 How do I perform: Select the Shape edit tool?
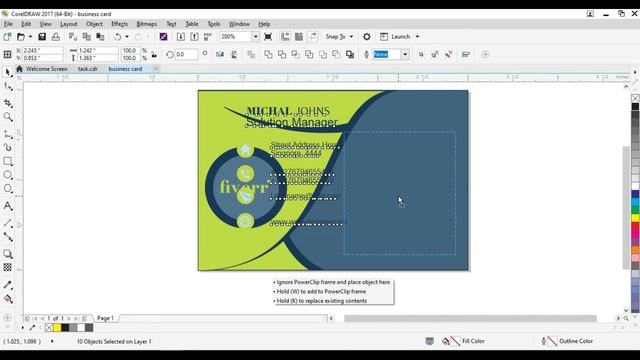[7, 87]
